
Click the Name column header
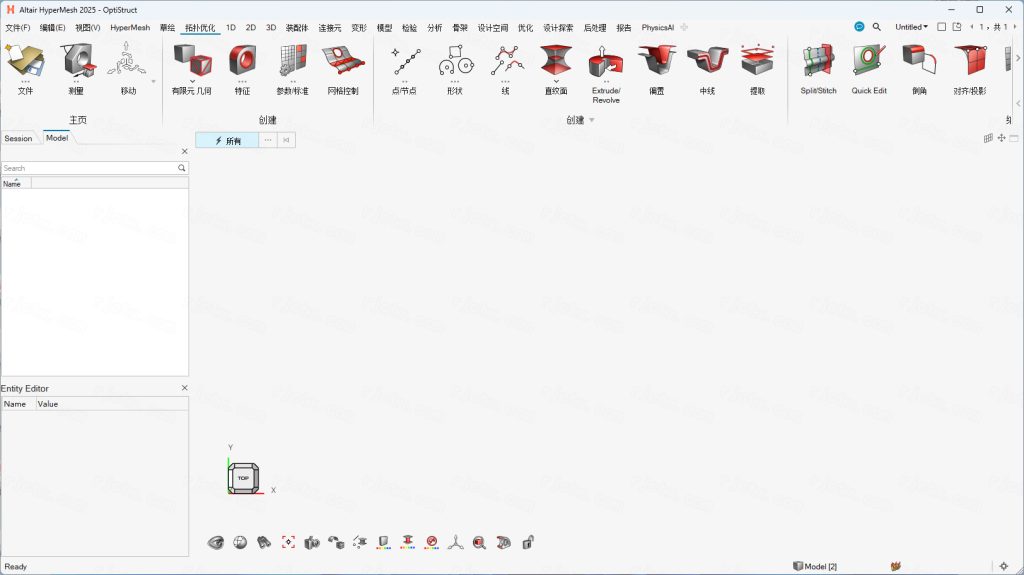pyautogui.click(x=12, y=184)
